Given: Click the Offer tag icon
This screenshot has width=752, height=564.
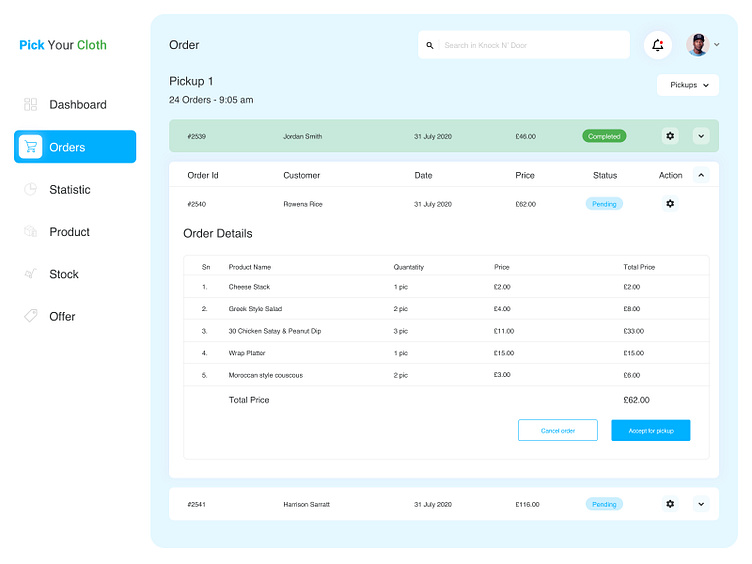Looking at the screenshot, I should click(x=30, y=316).
